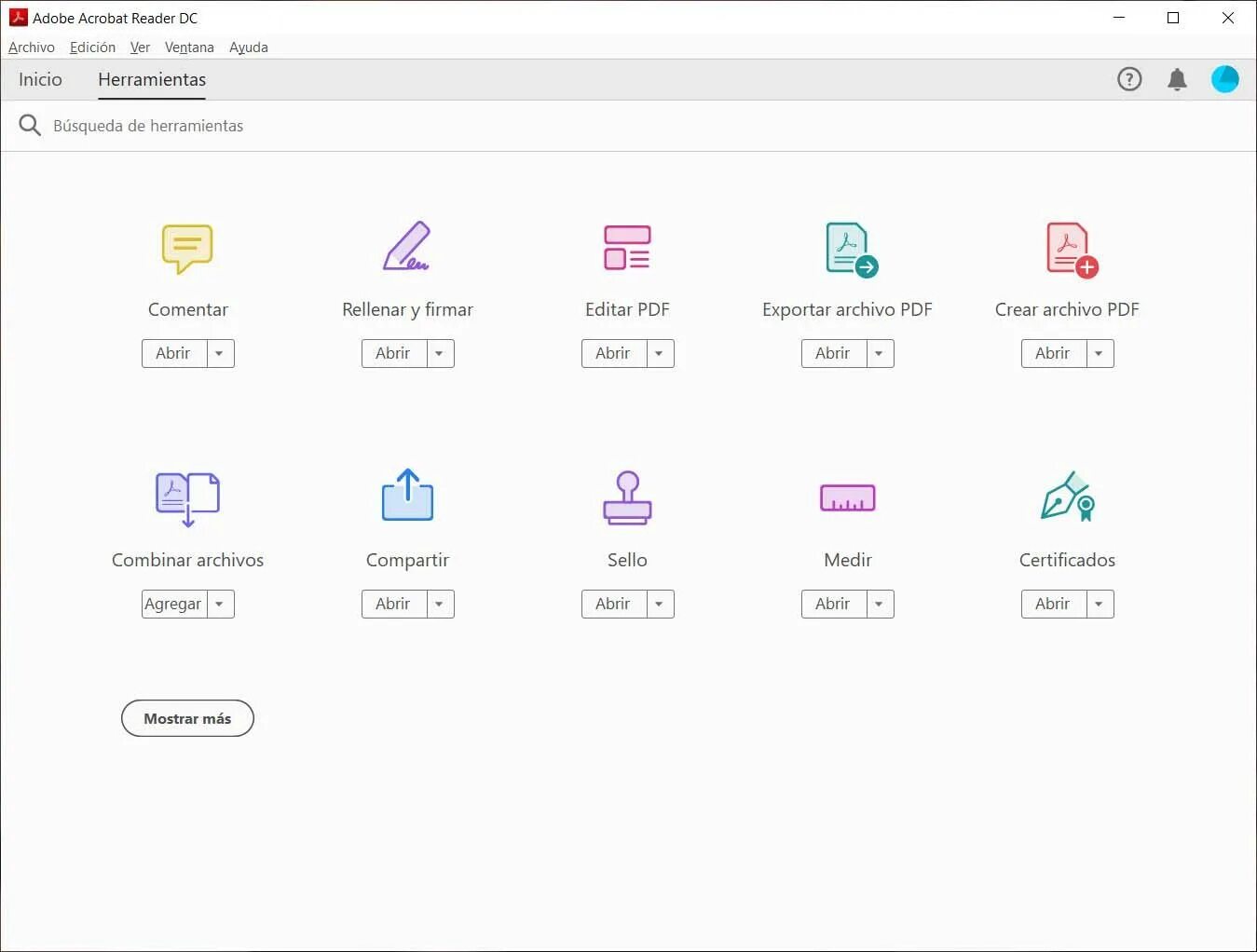This screenshot has height=952, width=1257.
Task: Click Abrir under Editar PDF
Action: pyautogui.click(x=614, y=354)
